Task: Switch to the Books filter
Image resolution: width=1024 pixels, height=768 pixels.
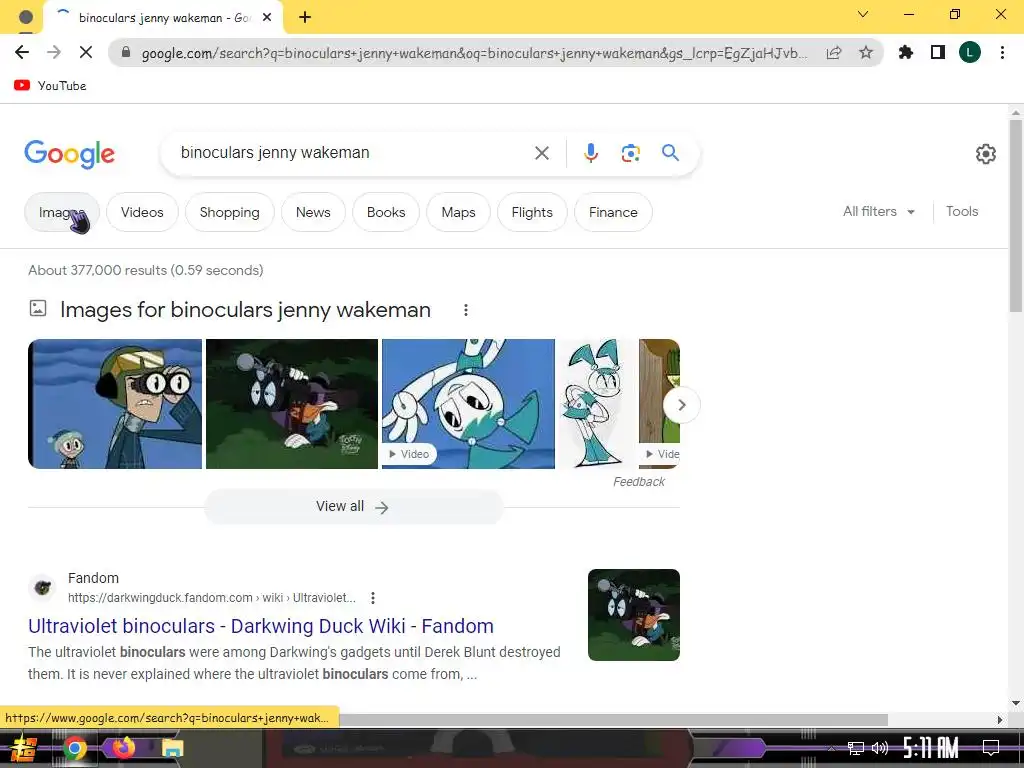Action: click(x=386, y=212)
